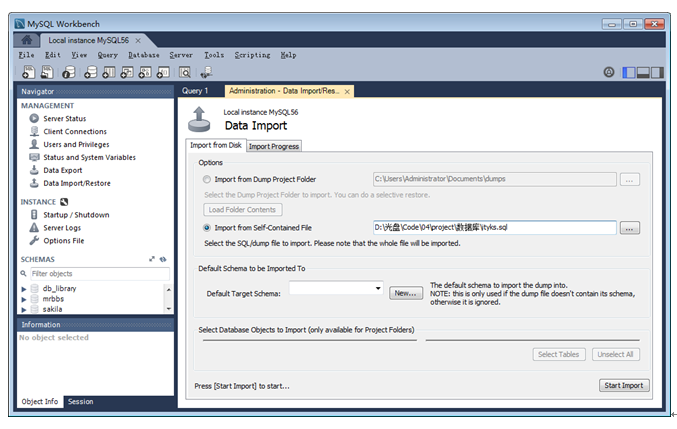Screen dimensions: 677x429
Task: Open the Query menu
Action: [x=108, y=55]
